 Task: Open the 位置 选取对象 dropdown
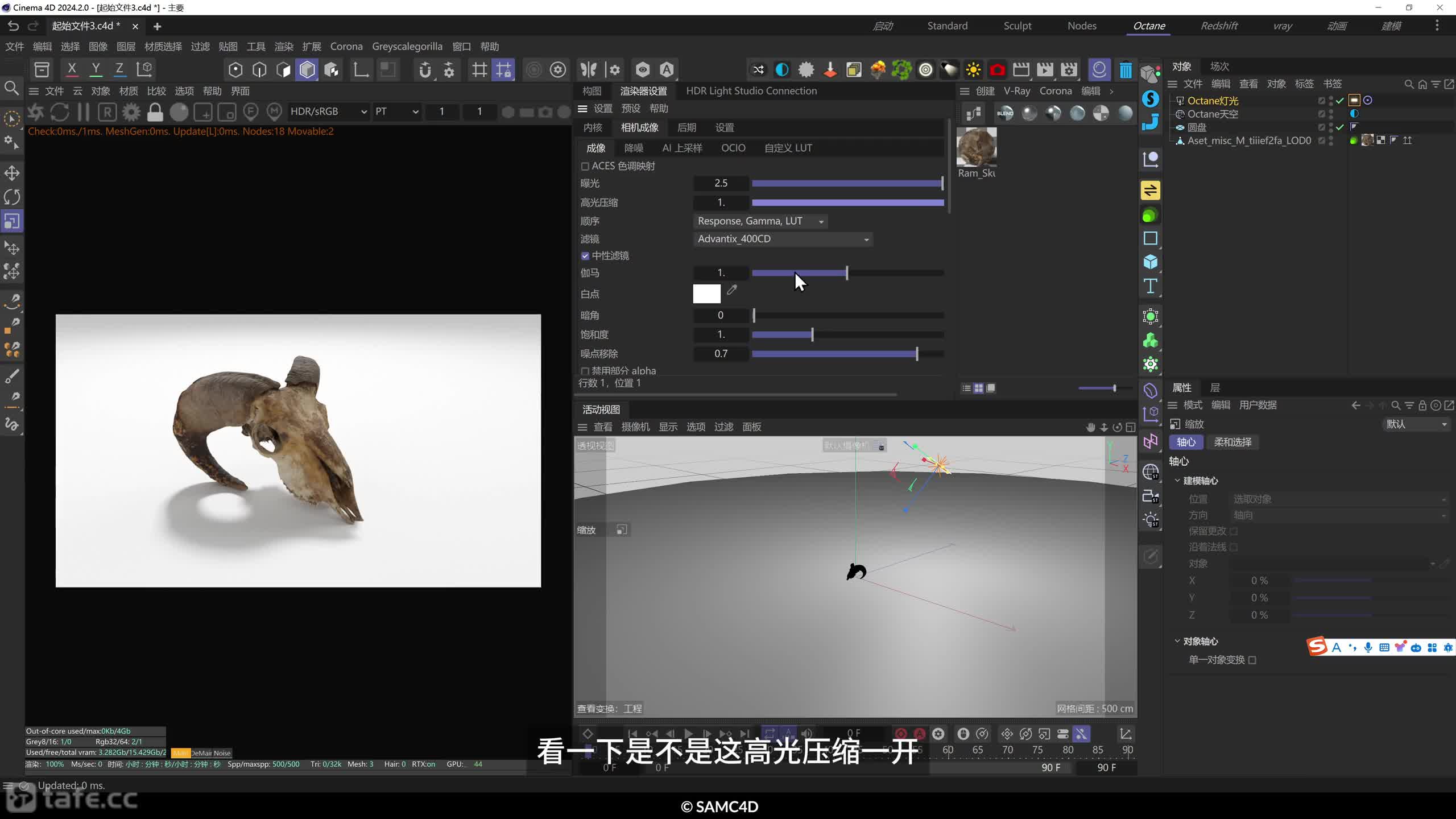(1339, 499)
